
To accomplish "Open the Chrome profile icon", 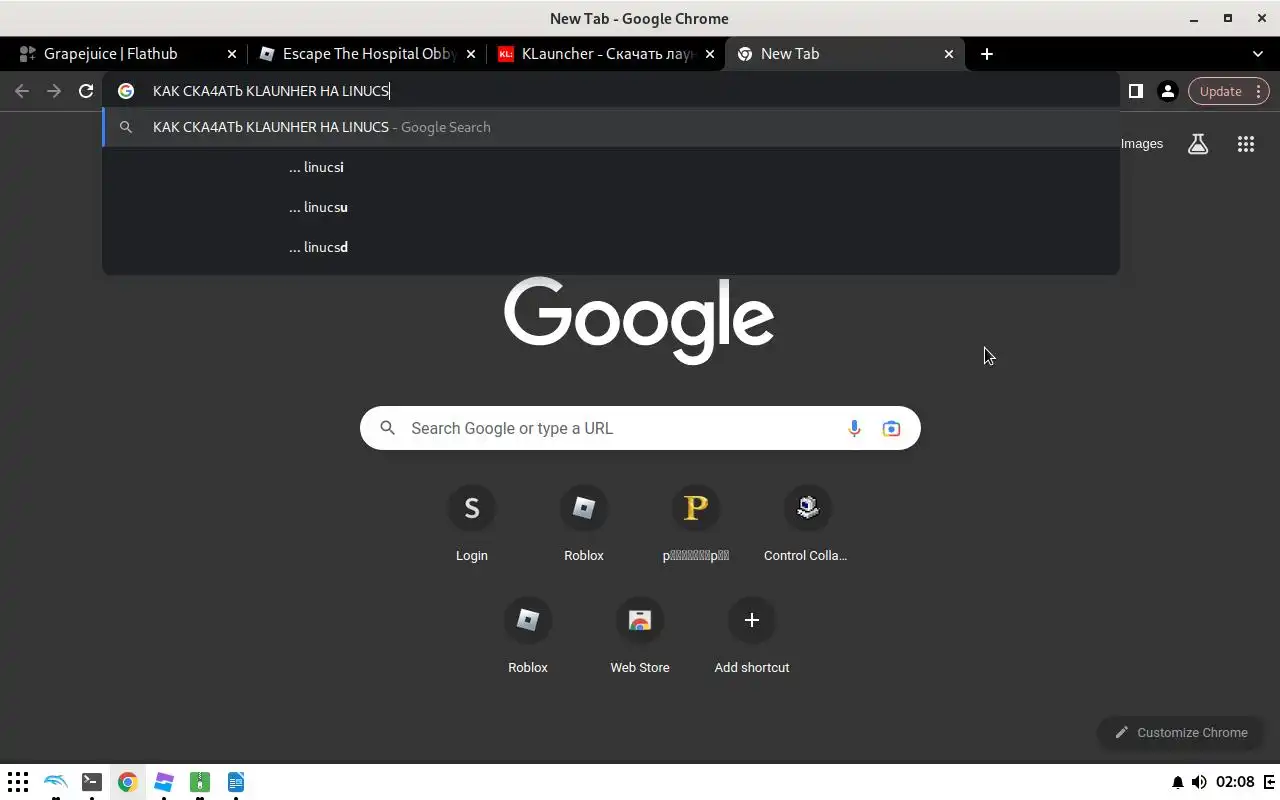I will 1167,91.
